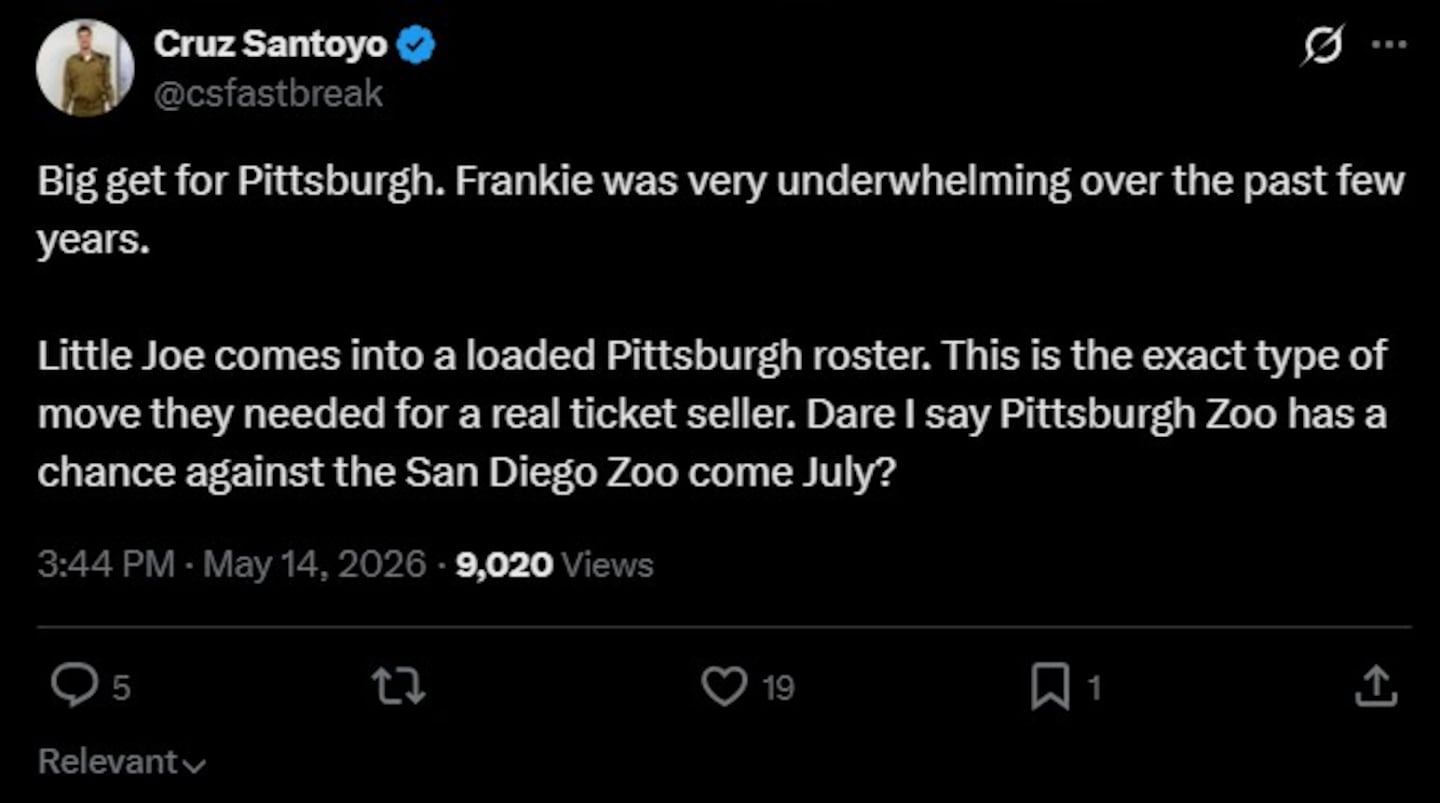The width and height of the screenshot is (1440, 803).
Task: Open the three-dot more options menu
Action: (1388, 44)
